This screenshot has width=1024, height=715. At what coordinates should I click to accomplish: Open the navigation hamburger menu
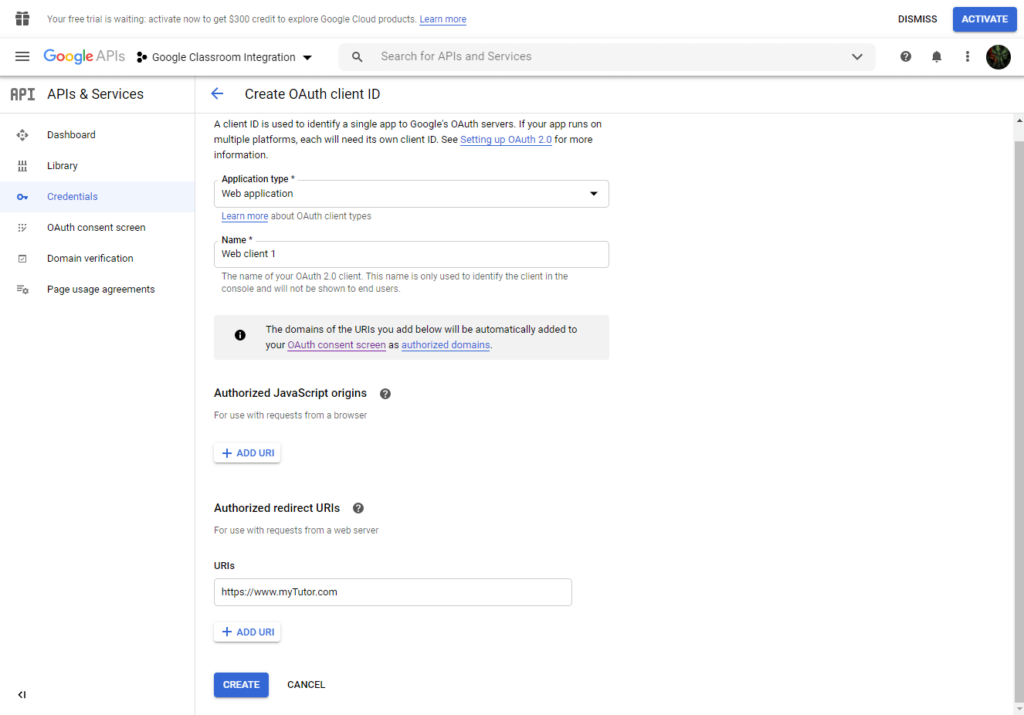click(x=22, y=56)
